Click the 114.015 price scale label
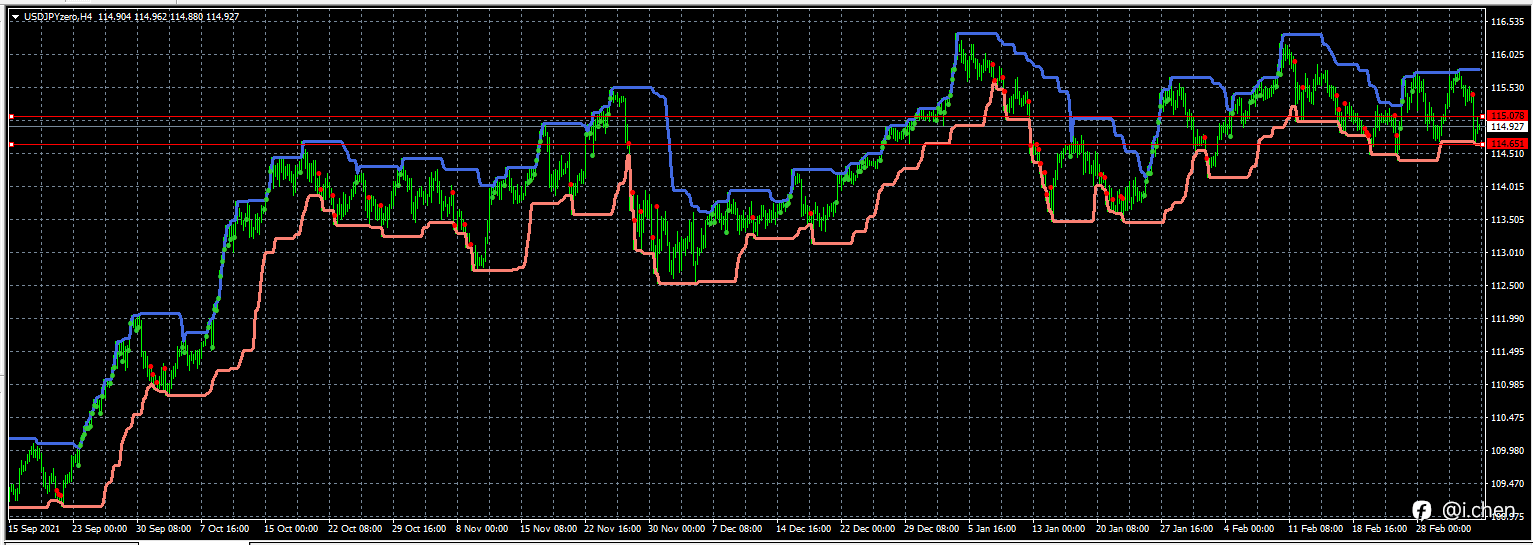 point(1506,186)
